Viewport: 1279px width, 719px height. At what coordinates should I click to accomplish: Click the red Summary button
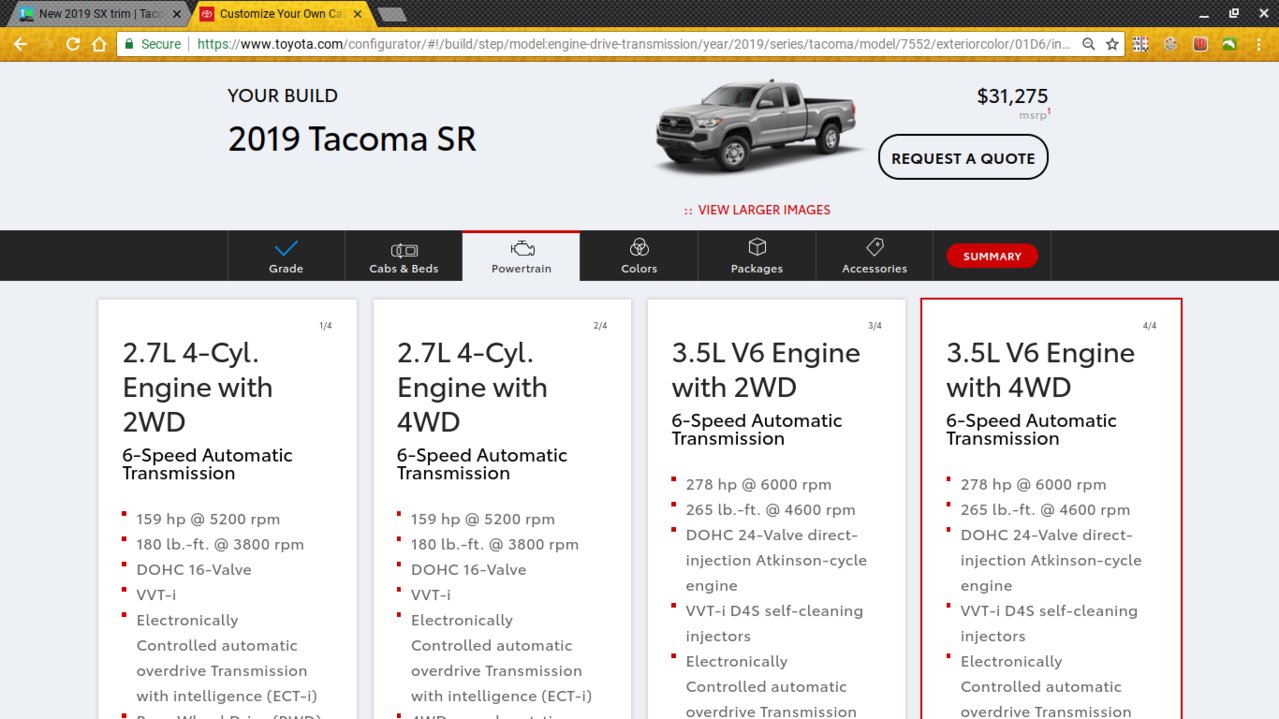point(992,256)
